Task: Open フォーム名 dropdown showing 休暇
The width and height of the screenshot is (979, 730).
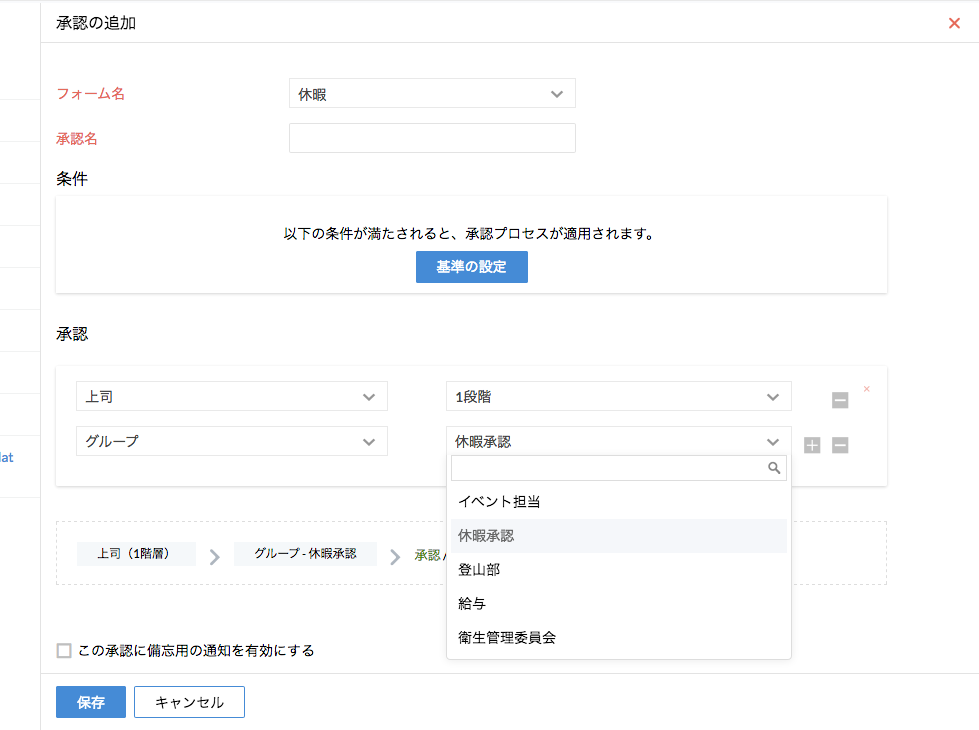Action: [x=432, y=94]
